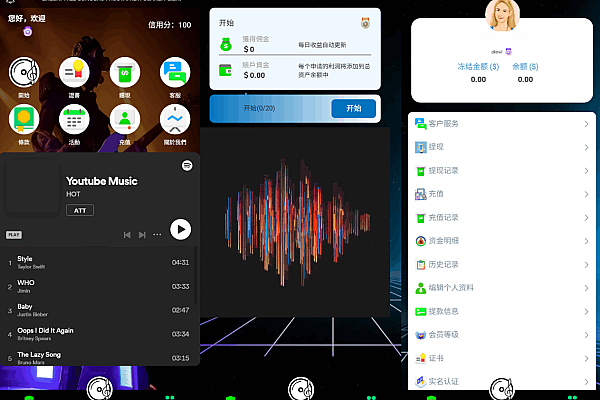Viewport: 600px width, 400px height.
Task: Open the 活動 calendar icon
Action: [x=74, y=119]
